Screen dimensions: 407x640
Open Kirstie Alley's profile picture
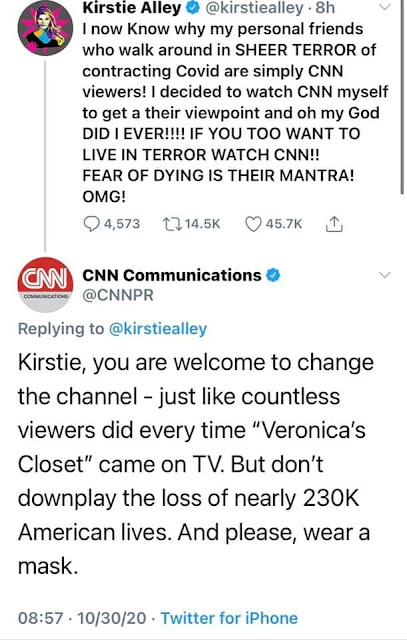pos(45,28)
